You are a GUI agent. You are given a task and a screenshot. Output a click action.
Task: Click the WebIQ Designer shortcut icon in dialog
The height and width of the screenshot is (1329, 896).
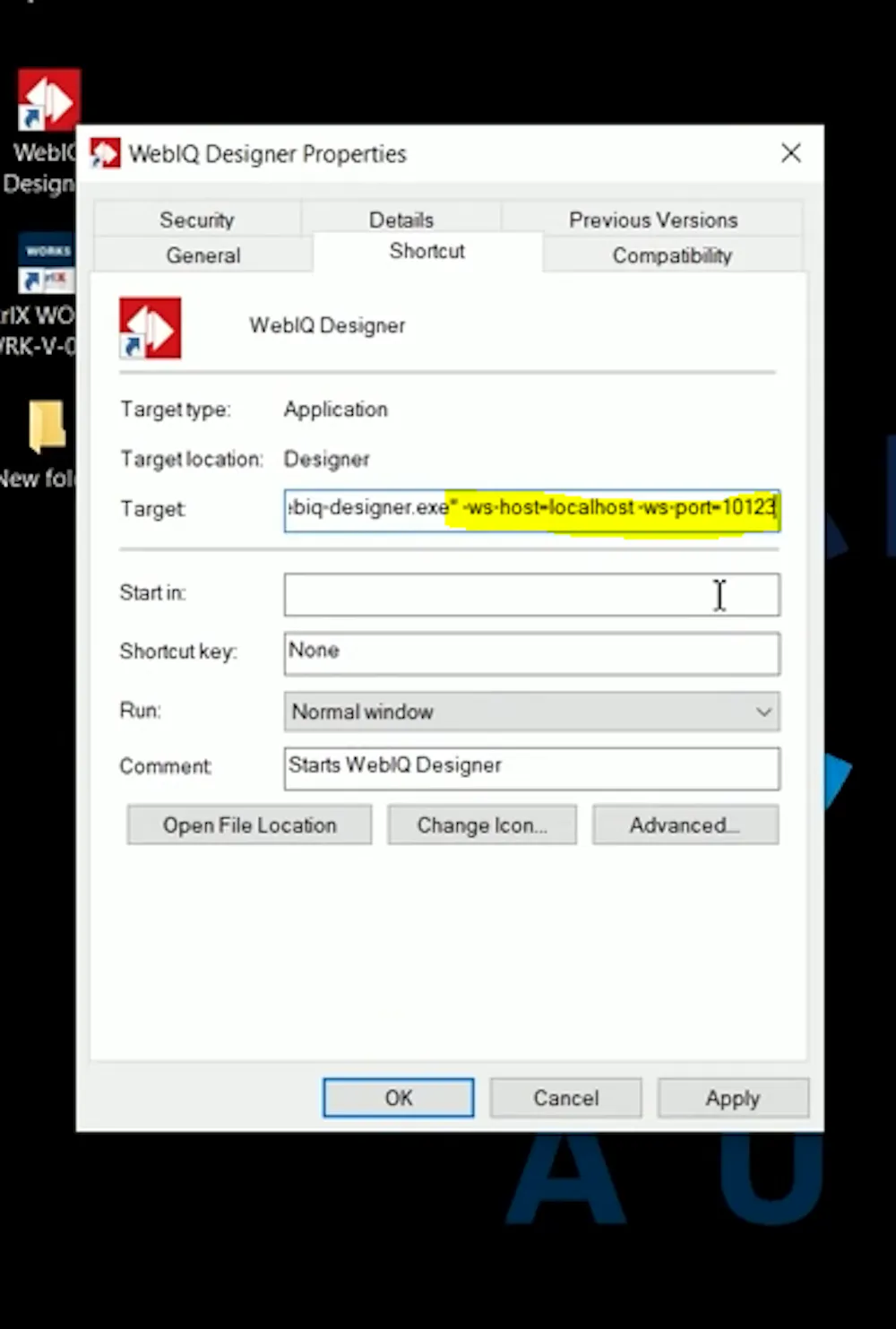point(151,328)
